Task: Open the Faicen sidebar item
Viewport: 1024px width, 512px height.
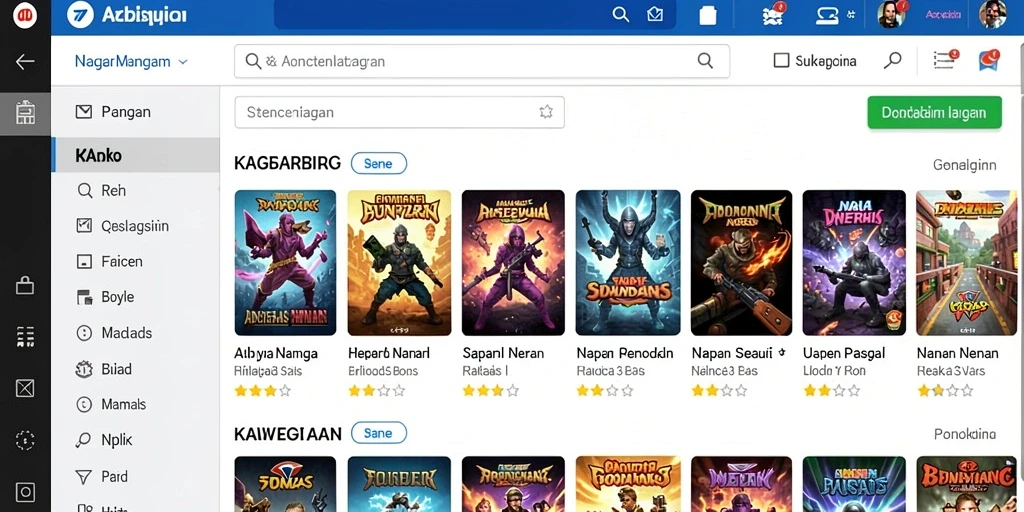Action: coord(136,262)
